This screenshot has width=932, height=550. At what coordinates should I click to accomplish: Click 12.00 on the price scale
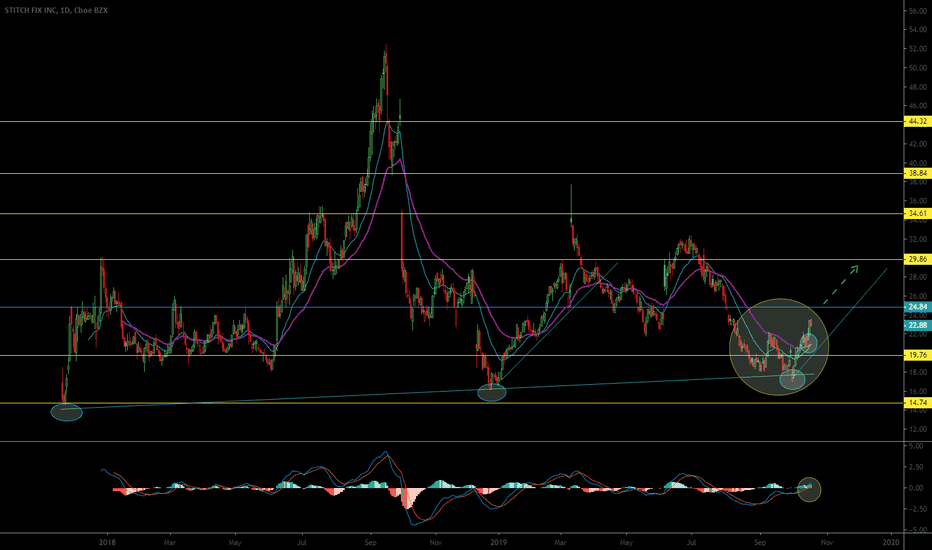[x=917, y=429]
